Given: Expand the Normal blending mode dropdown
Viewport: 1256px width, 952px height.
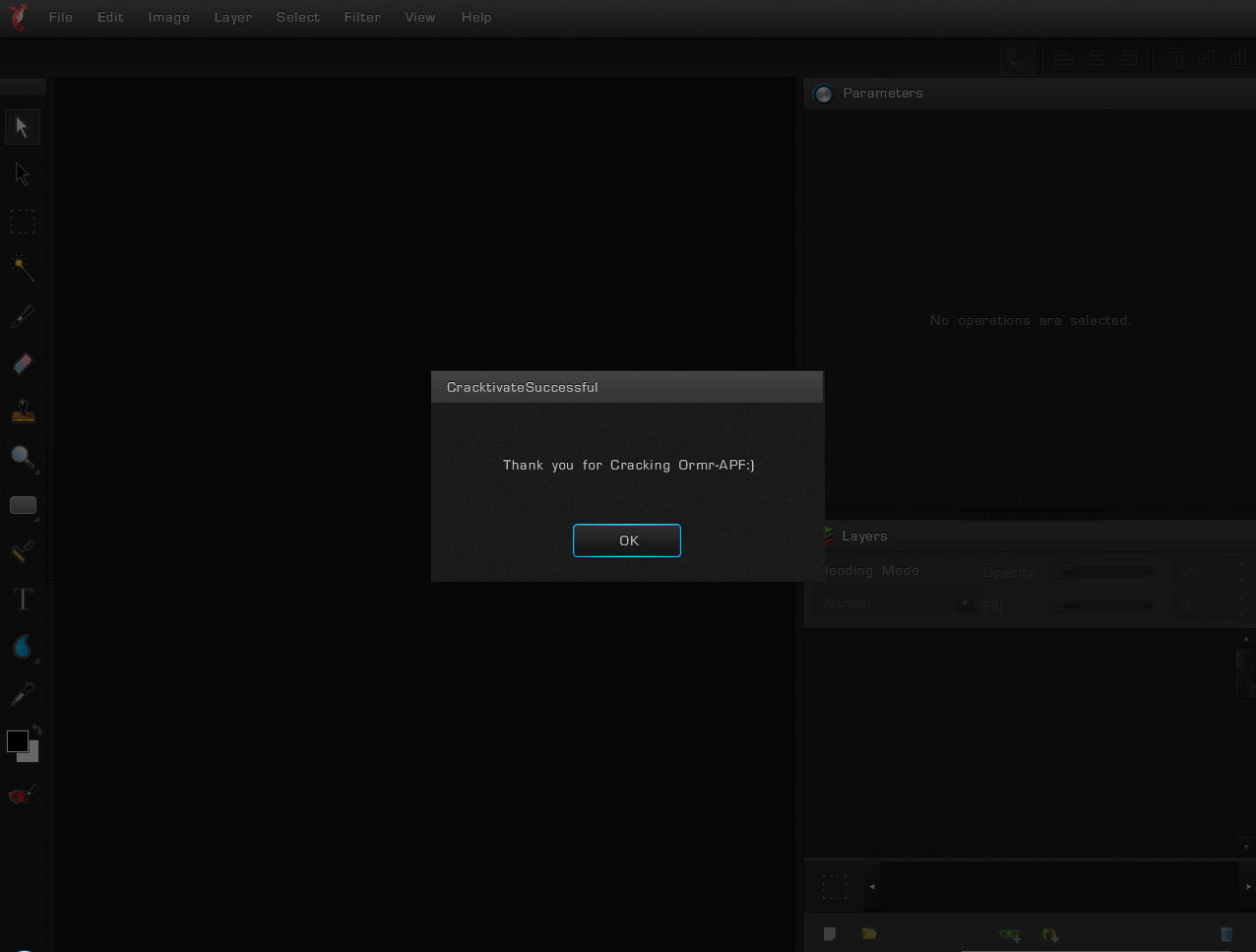Looking at the screenshot, I should coord(898,603).
